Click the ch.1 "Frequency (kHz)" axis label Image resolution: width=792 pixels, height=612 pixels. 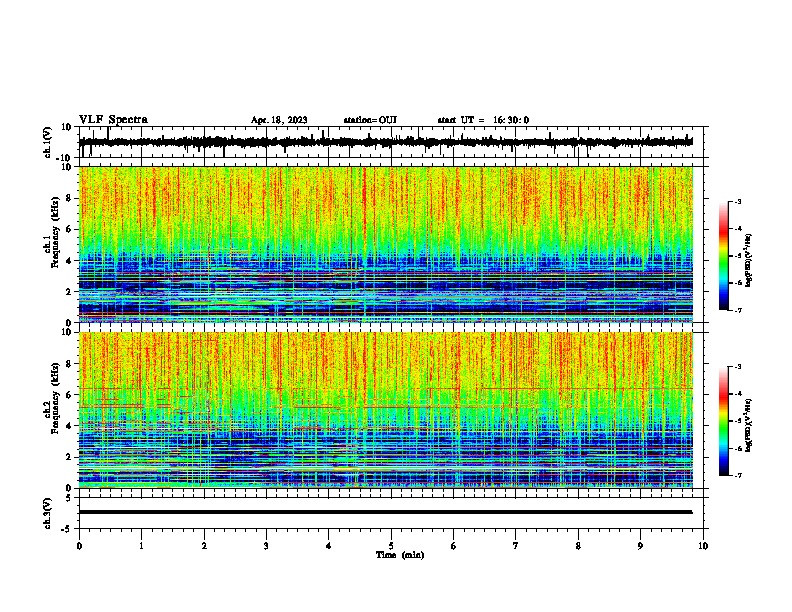click(56, 233)
